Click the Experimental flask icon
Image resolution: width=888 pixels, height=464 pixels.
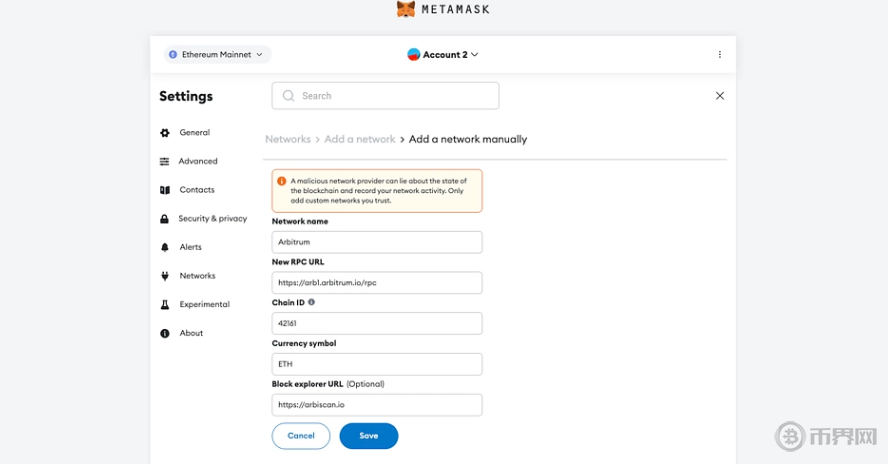pos(165,304)
